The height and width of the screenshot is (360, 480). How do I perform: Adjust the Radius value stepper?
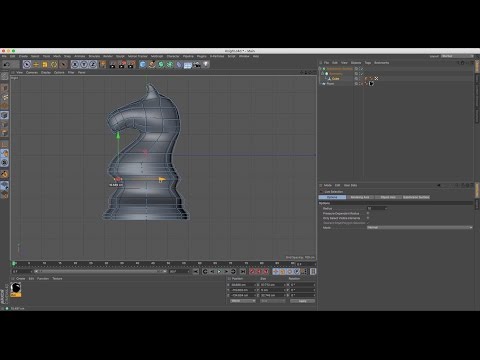(x=386, y=208)
